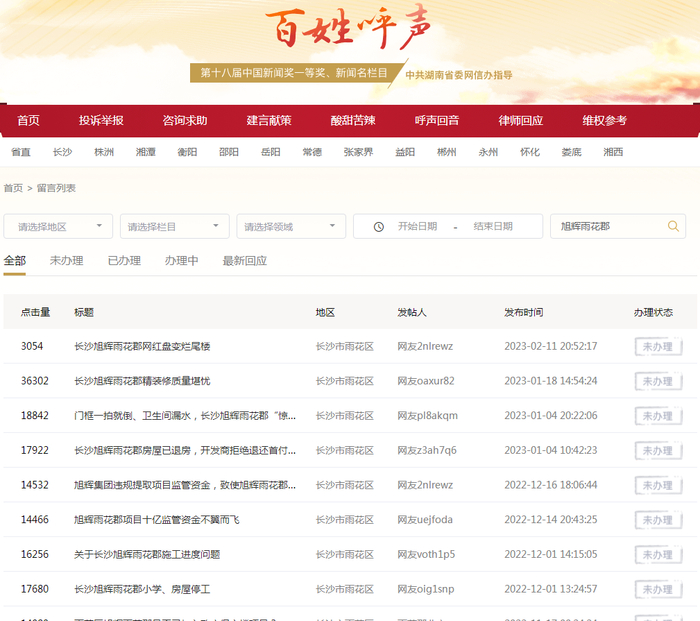This screenshot has width=700, height=621.
Task: Open the post starting 门框一拍就倒
Action: 185,416
